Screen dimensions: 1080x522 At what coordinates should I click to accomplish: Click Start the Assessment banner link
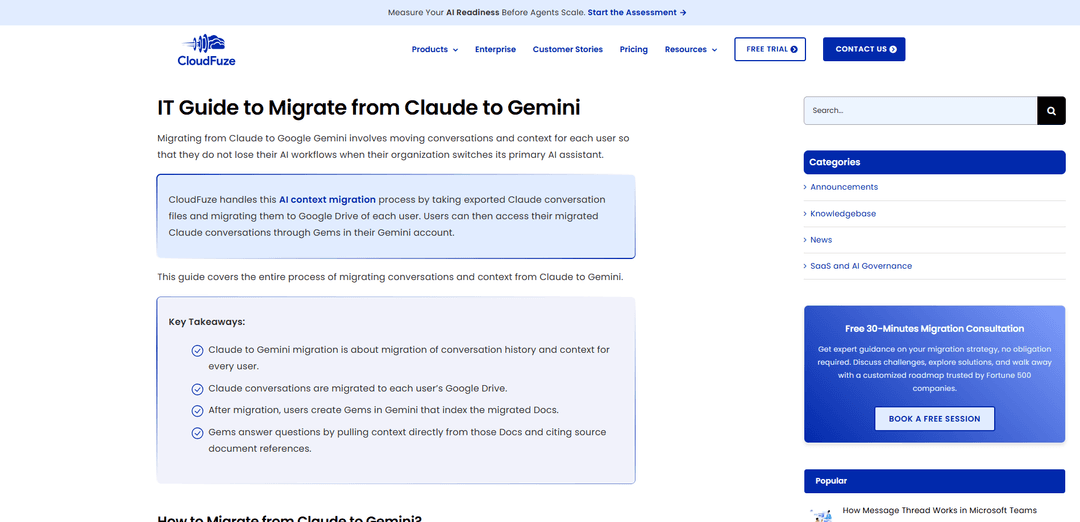pos(637,12)
